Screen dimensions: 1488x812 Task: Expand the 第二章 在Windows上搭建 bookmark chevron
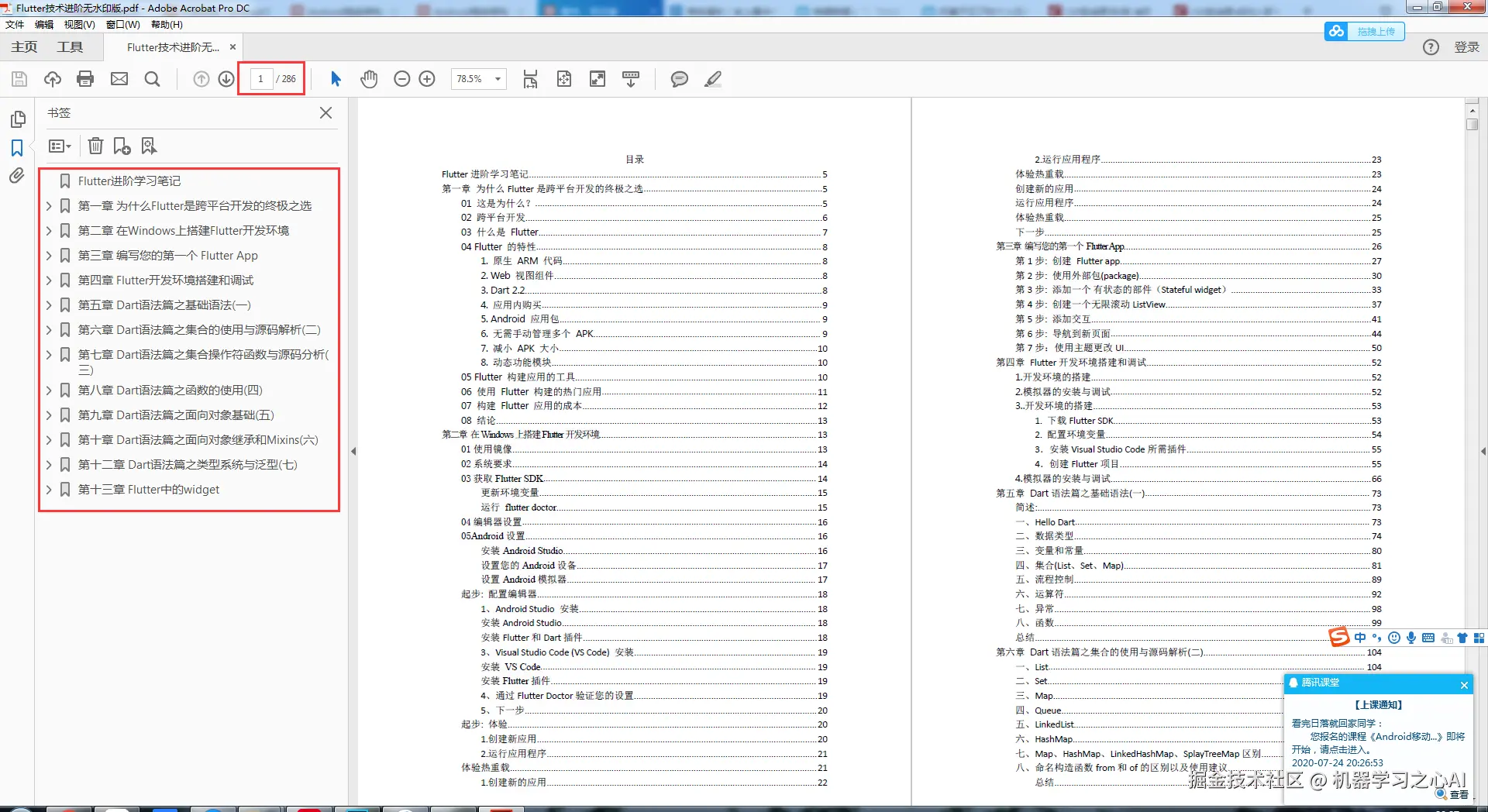[49, 231]
